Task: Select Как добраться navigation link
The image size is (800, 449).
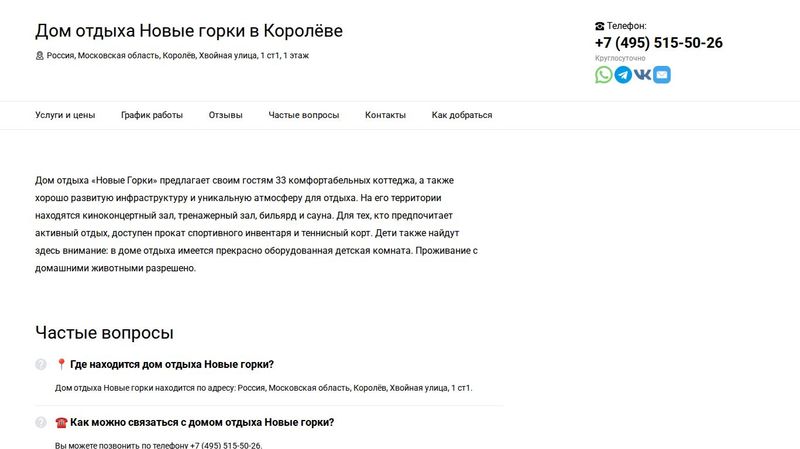Action: click(462, 115)
